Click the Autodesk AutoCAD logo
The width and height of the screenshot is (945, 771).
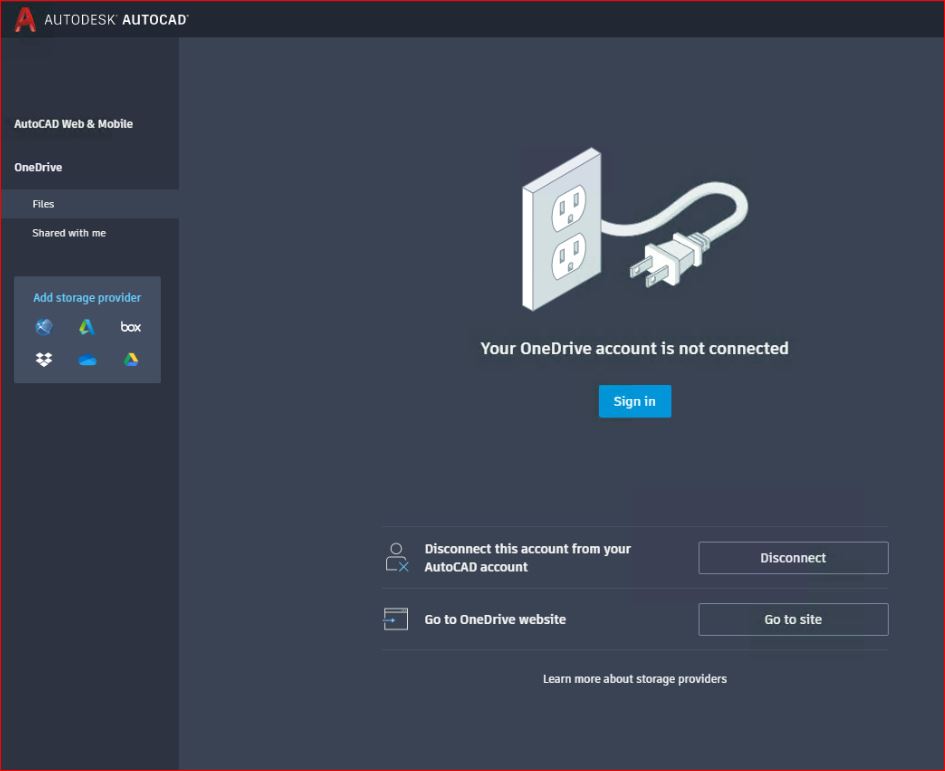point(101,19)
